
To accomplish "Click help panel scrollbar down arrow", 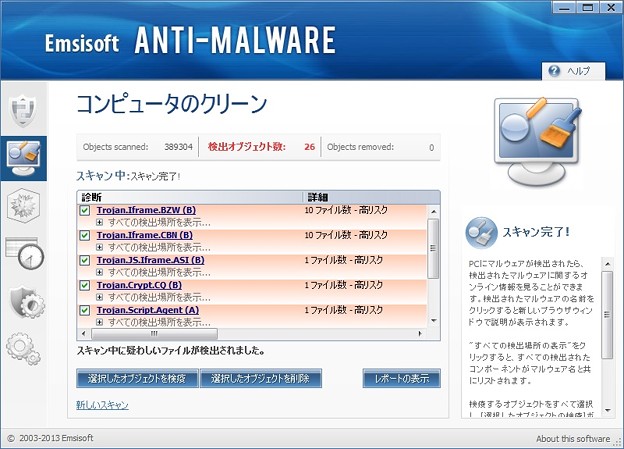I will tap(607, 410).
